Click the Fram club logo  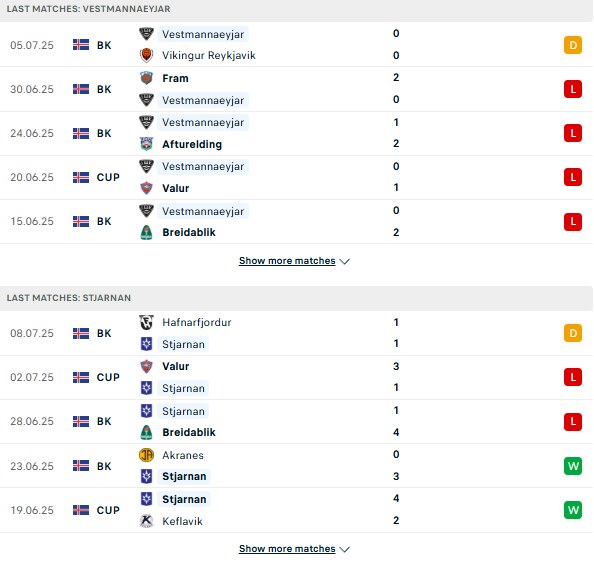click(146, 78)
